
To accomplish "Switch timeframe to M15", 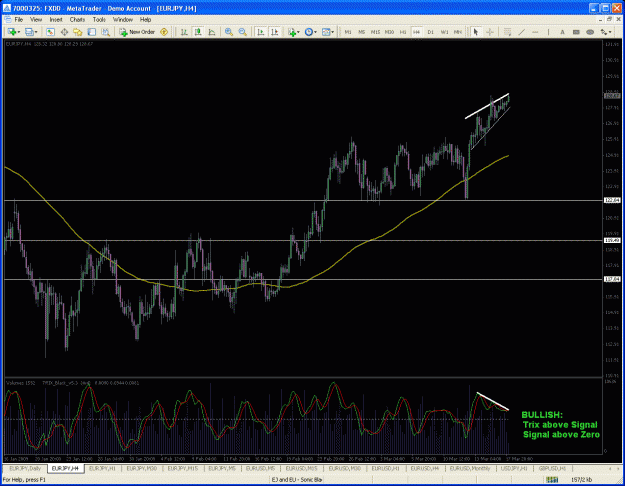I will click(375, 32).
